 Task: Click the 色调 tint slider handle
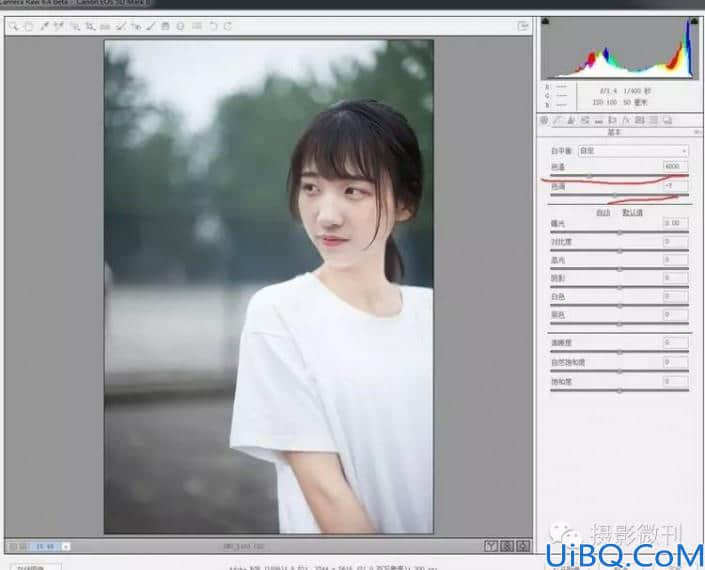(615, 196)
